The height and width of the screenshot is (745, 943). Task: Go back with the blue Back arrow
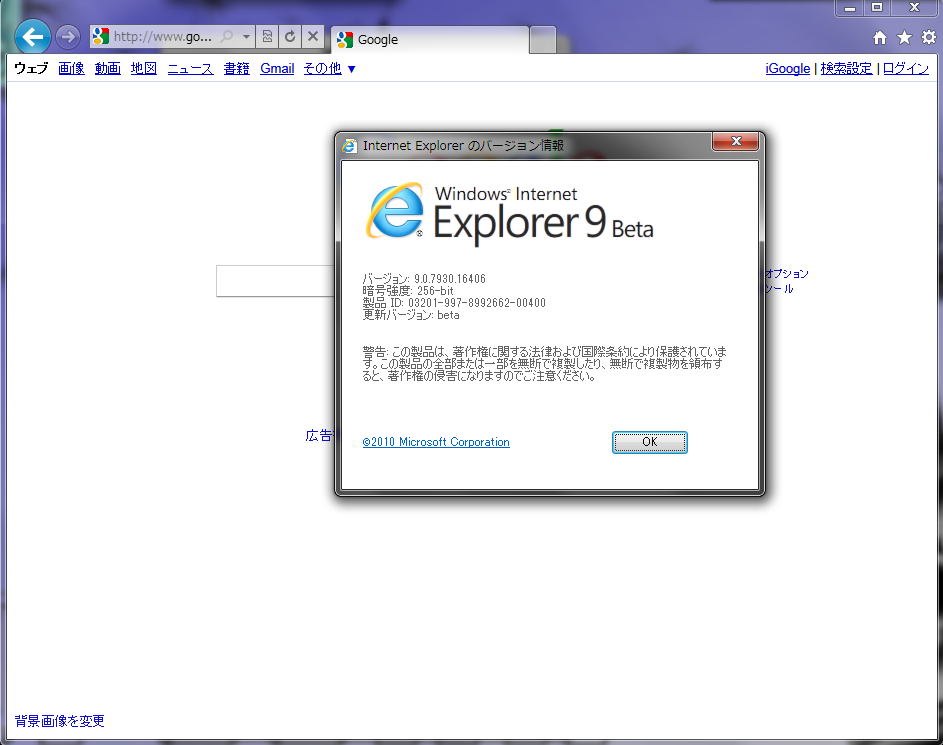[x=32, y=37]
